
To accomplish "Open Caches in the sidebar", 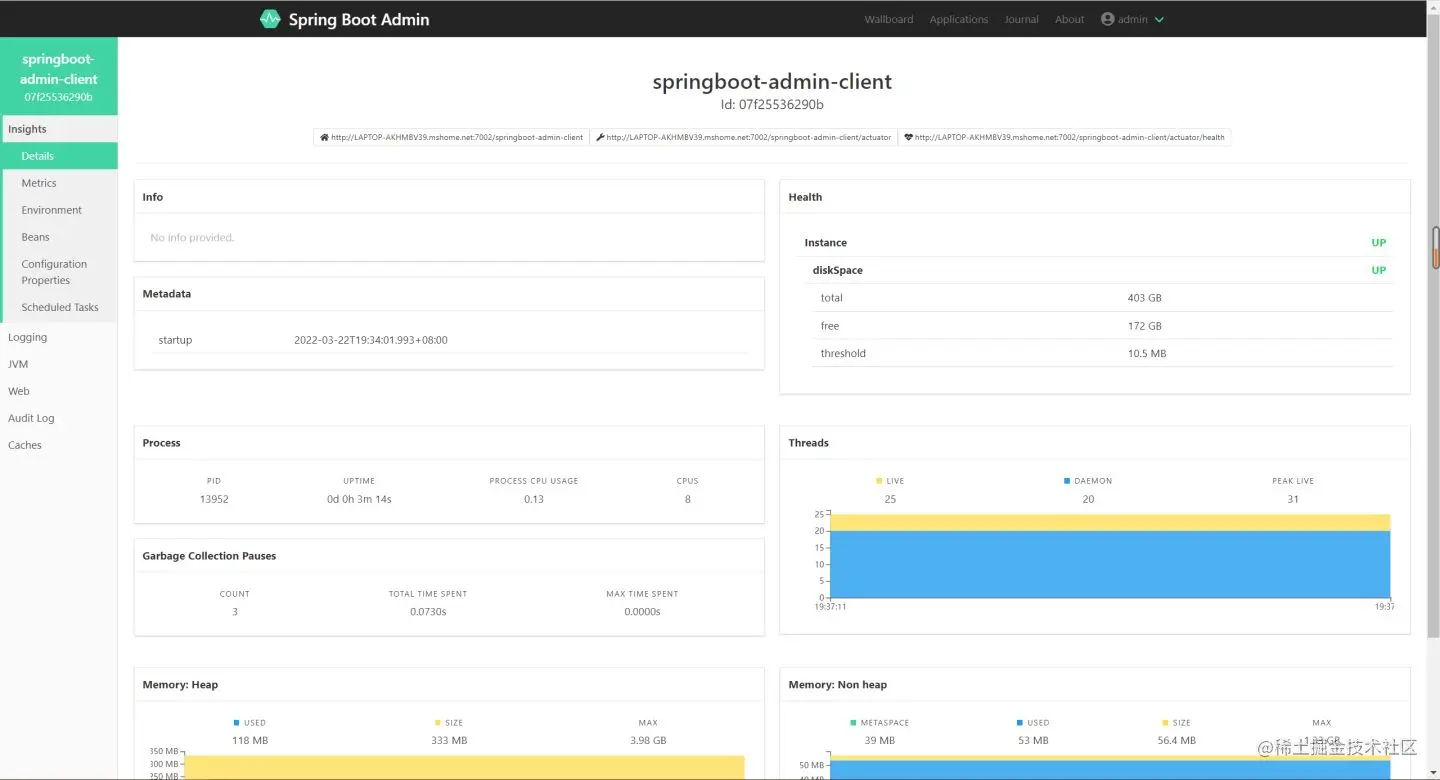I will tap(58, 445).
